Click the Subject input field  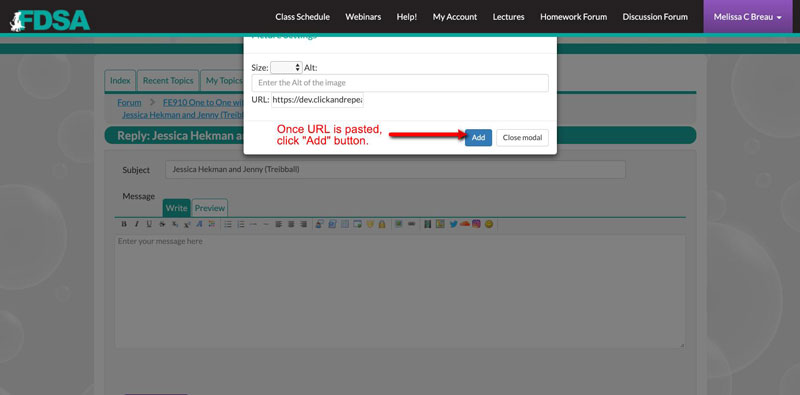(395, 169)
